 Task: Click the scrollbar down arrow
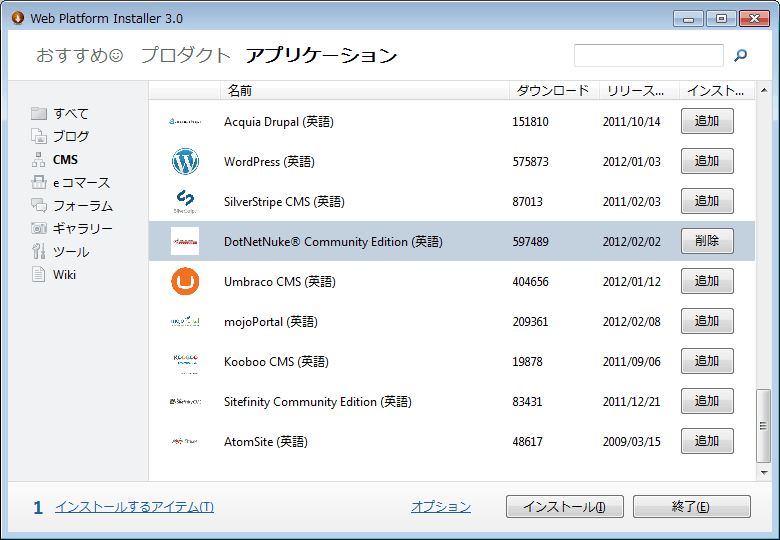tap(764, 473)
